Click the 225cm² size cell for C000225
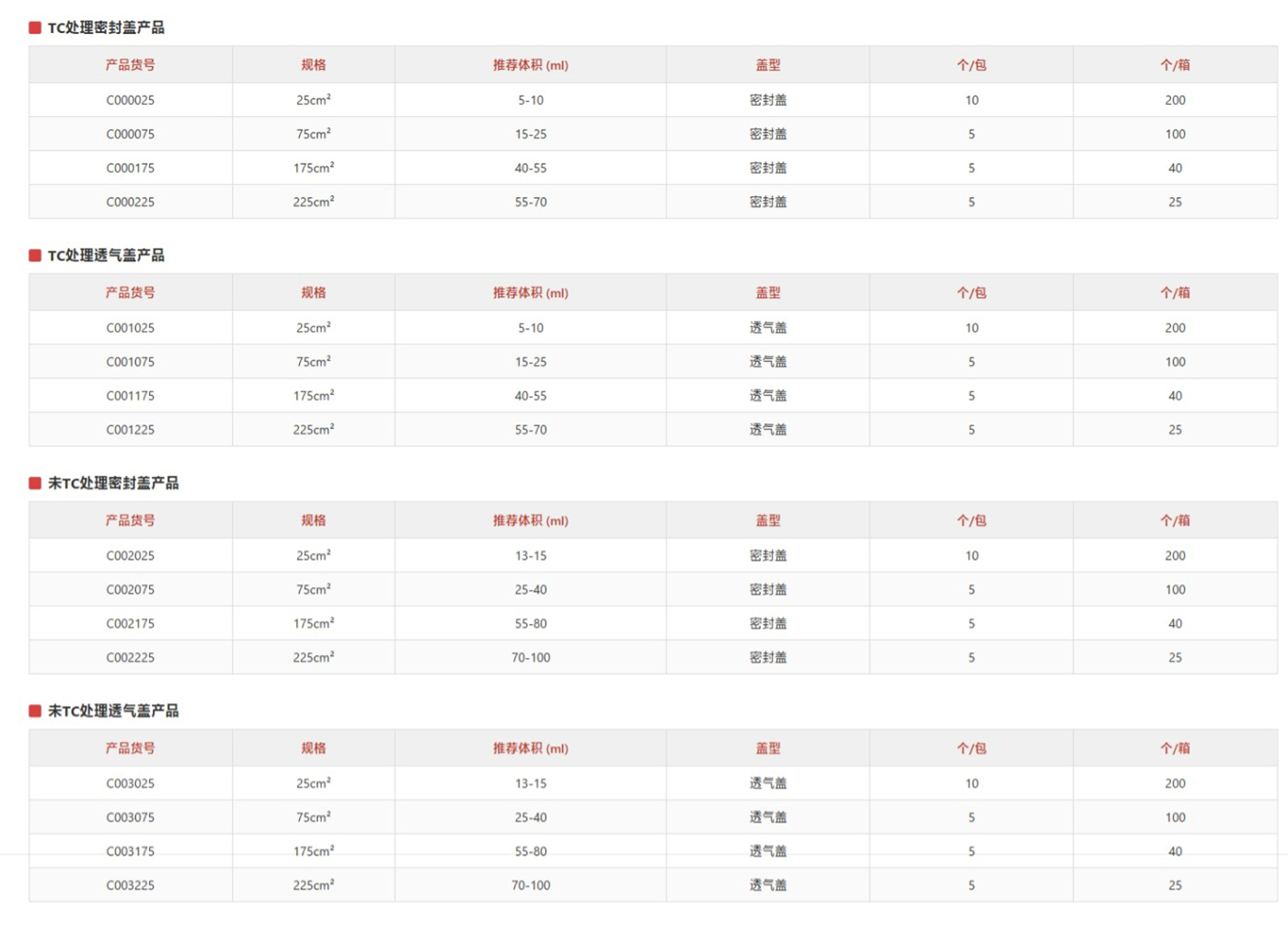 pos(314,202)
